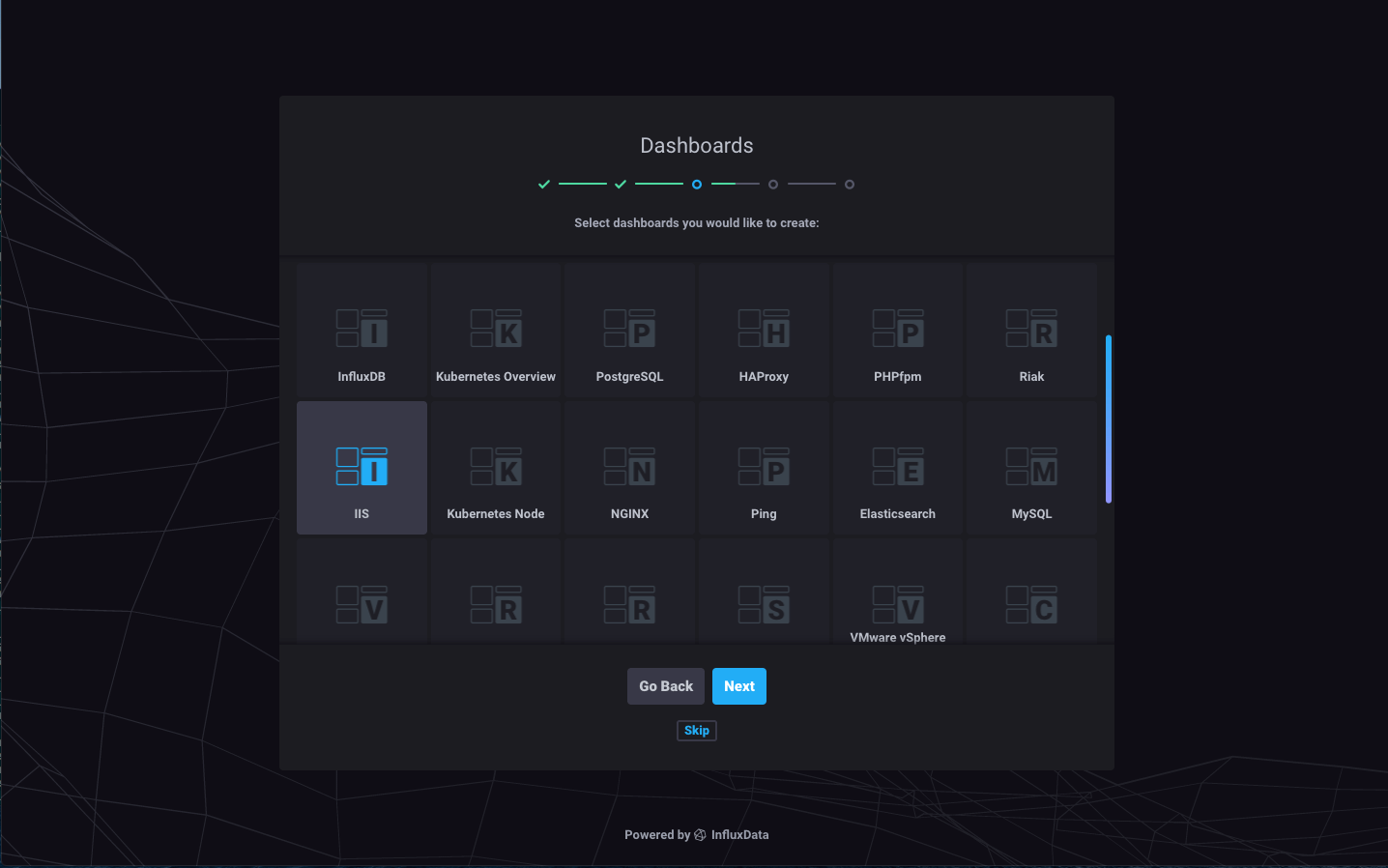Viewport: 1388px width, 868px height.
Task: Go to second completed wizard step checkmark
Action: (x=621, y=184)
